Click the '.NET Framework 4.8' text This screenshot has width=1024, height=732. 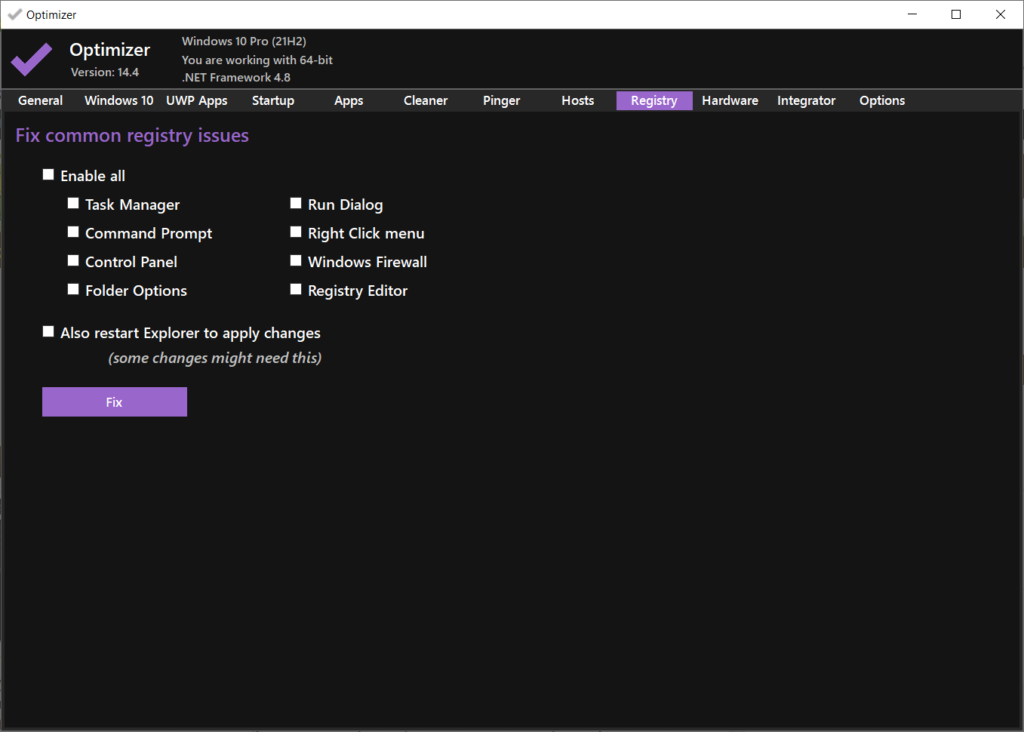236,77
